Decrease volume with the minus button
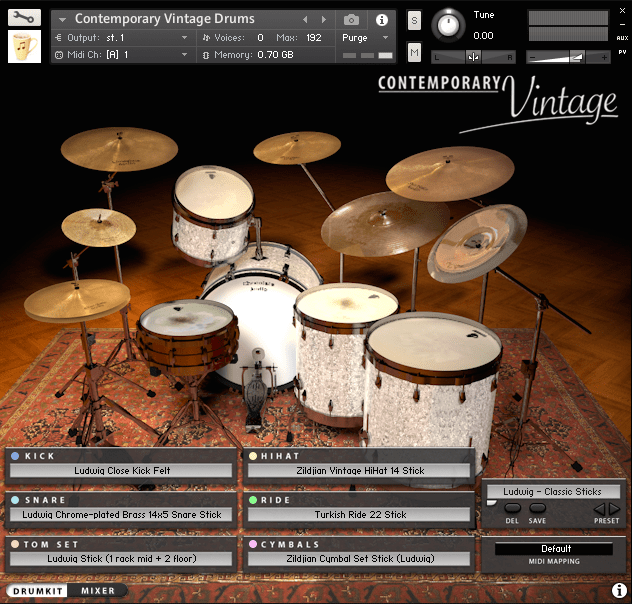This screenshot has width=632, height=604. point(532,58)
